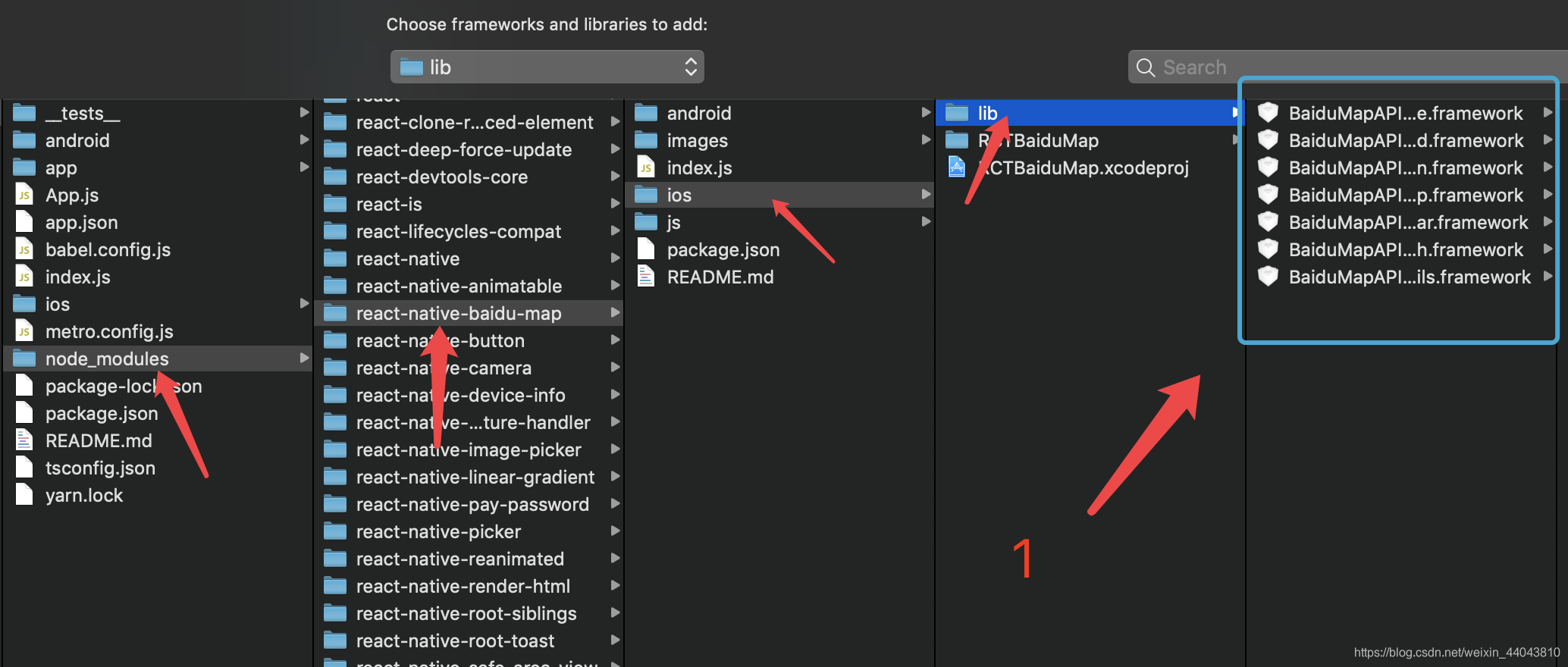Click metro.config.js file icon
This screenshot has width=1568, height=667.
coord(24,331)
